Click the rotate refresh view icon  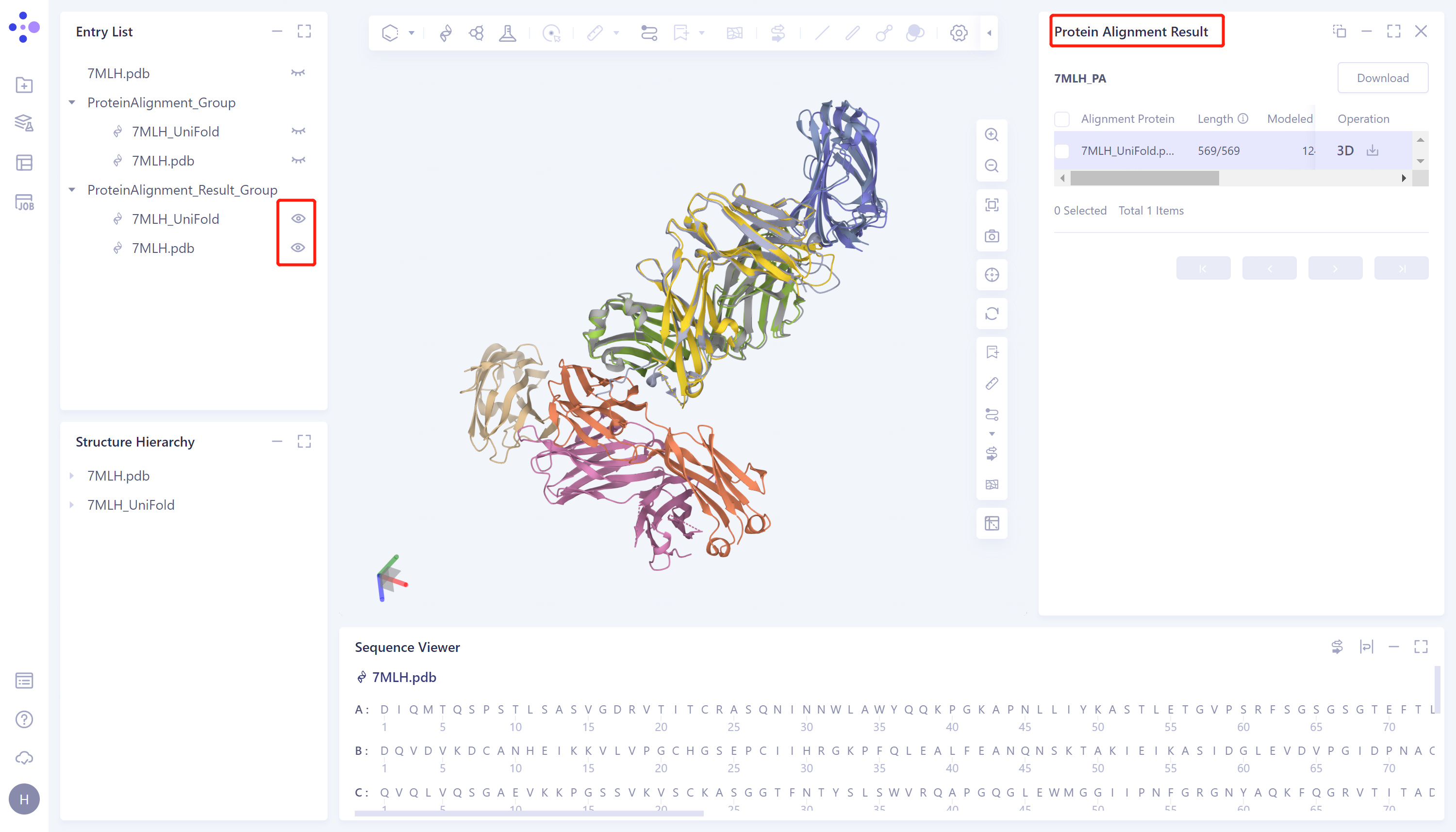click(x=992, y=314)
